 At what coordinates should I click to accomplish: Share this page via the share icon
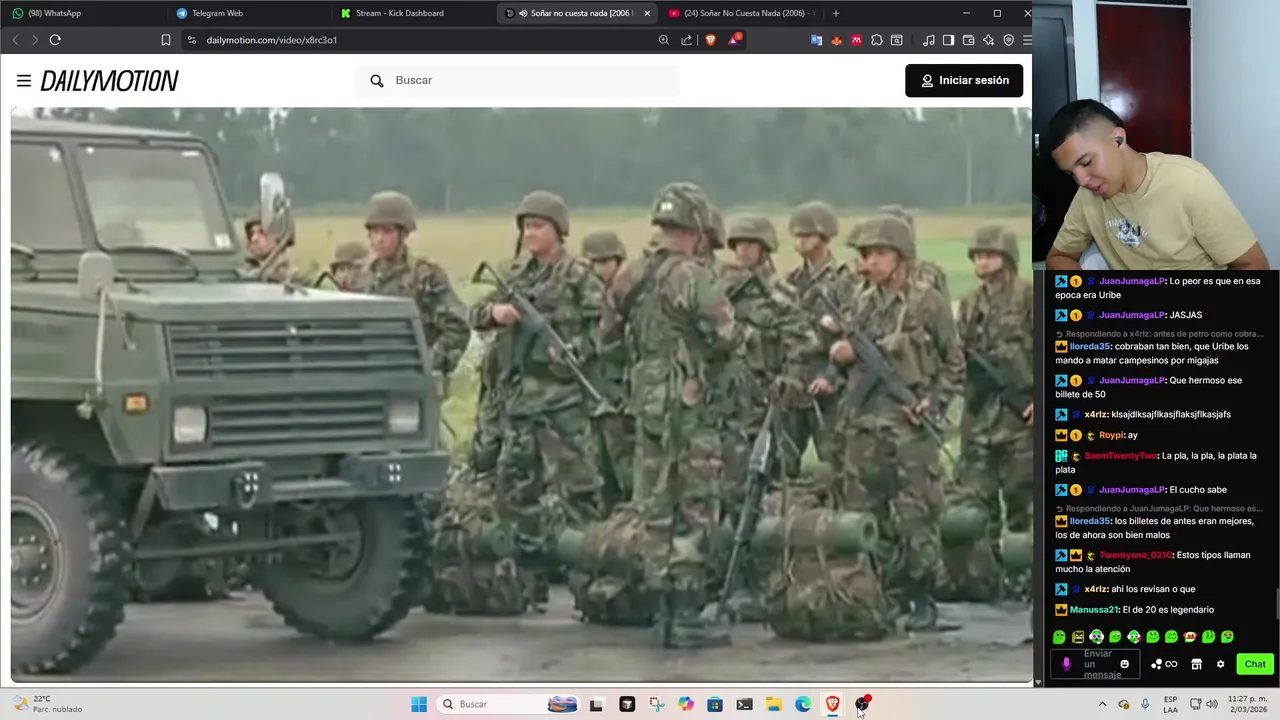(687, 40)
